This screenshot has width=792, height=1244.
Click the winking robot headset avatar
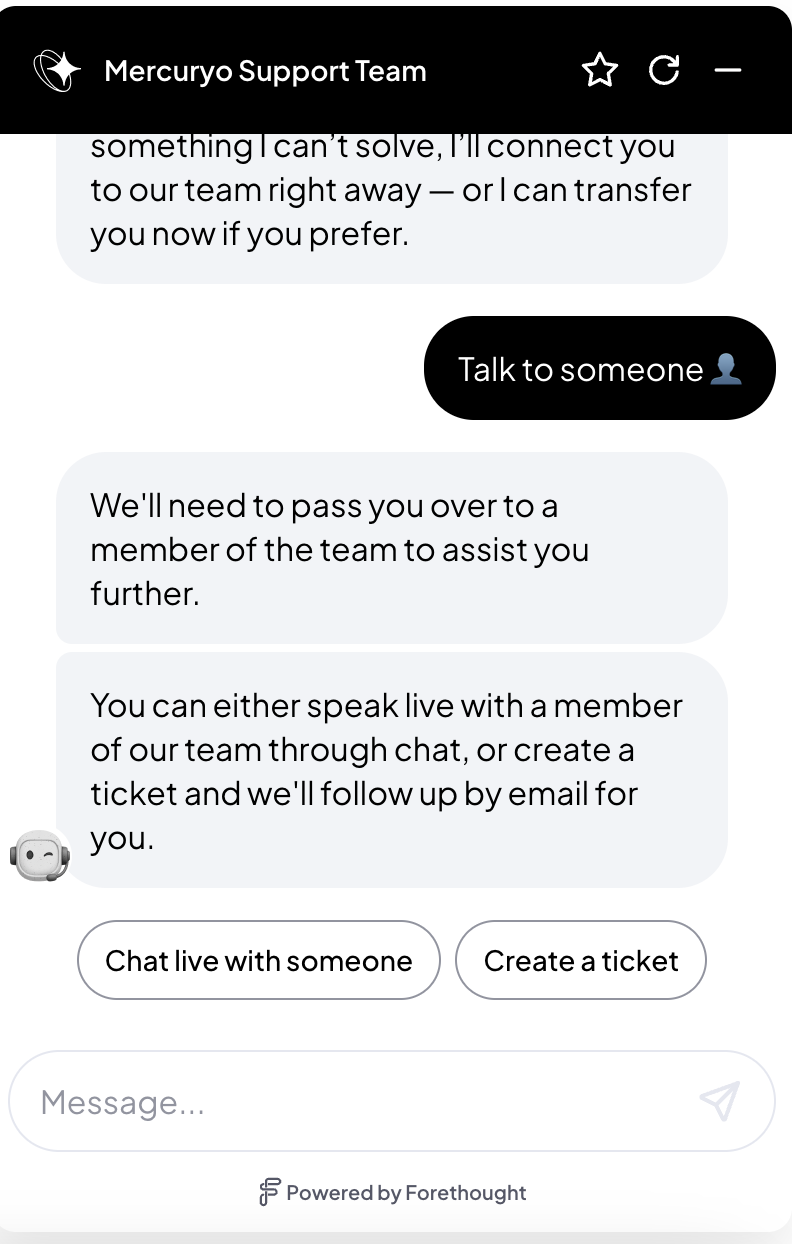[40, 855]
